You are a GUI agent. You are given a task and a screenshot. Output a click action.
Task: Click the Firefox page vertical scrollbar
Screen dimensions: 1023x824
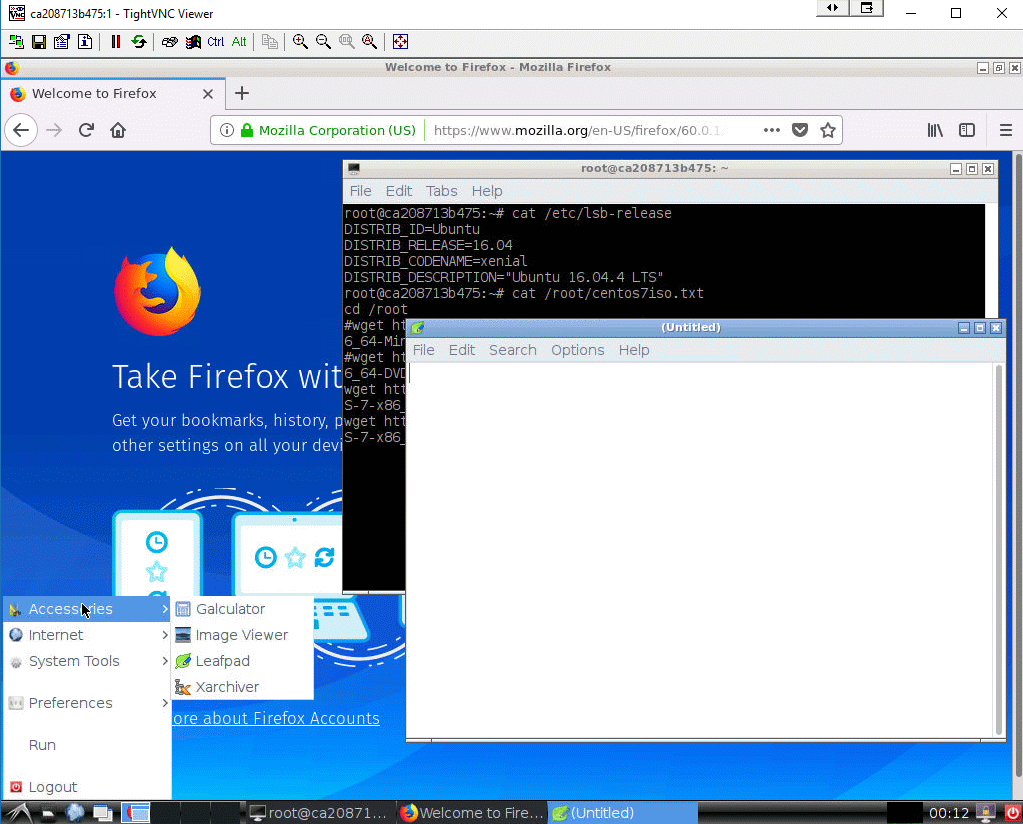click(x=1018, y=463)
